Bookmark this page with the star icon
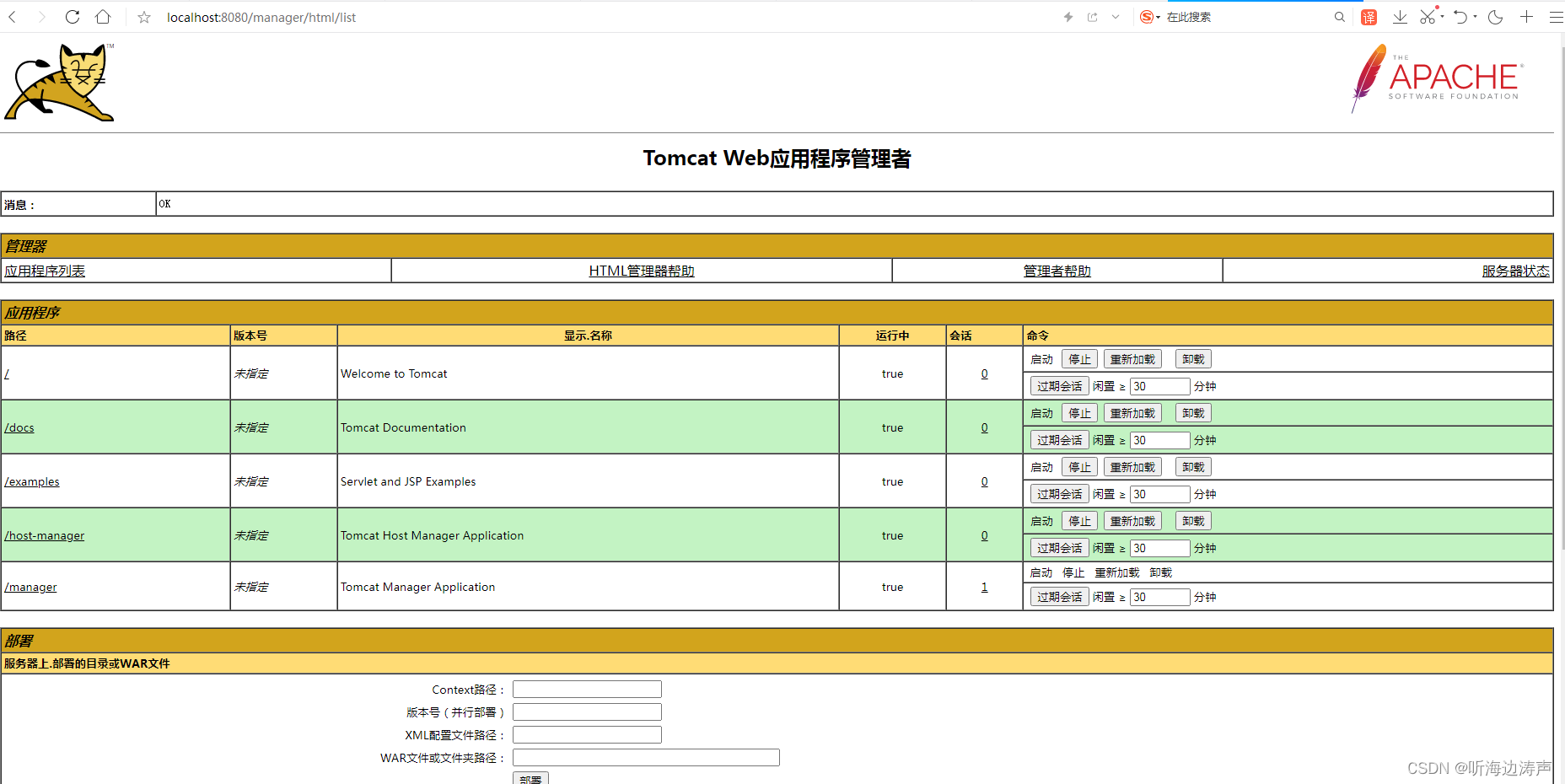Screen dimensions: 1565x784 click(144, 17)
